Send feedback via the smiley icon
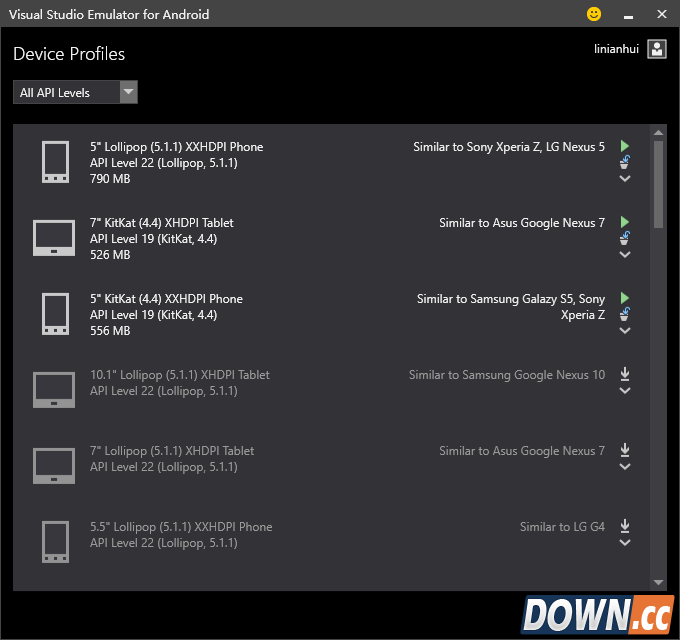This screenshot has height=640, width=680. (594, 14)
